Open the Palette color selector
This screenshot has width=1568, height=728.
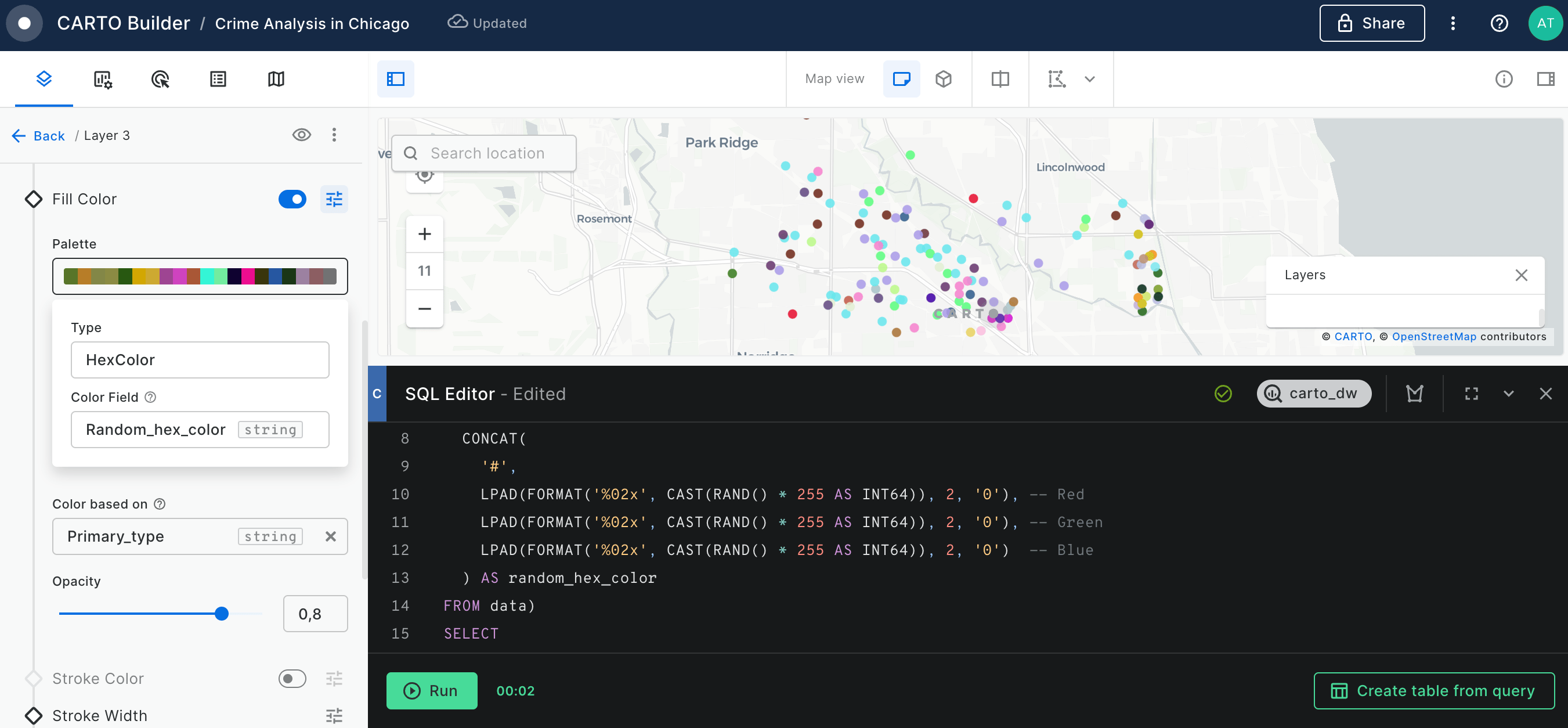click(x=200, y=276)
